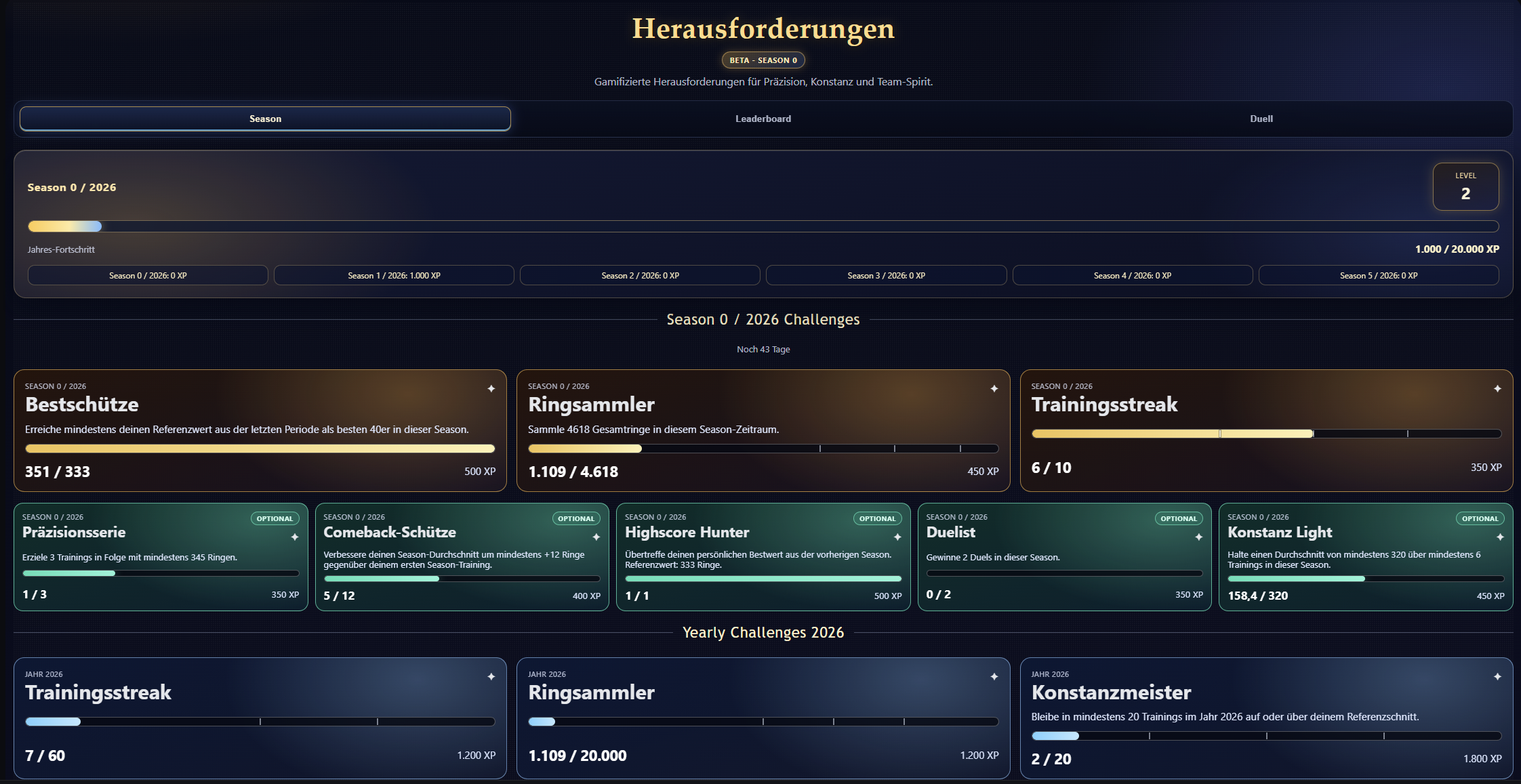Select Season 3 / 2026 from season list

tap(886, 275)
